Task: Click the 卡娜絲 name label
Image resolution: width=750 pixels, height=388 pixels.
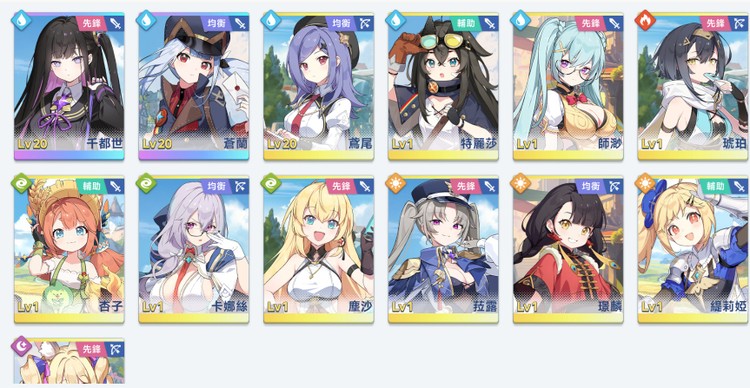Action: [x=229, y=306]
